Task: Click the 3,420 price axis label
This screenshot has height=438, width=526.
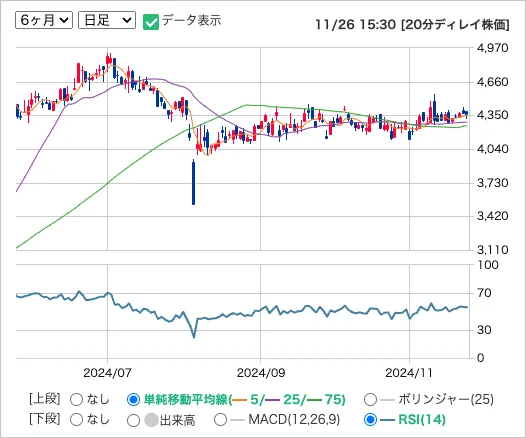Action: pyautogui.click(x=492, y=216)
